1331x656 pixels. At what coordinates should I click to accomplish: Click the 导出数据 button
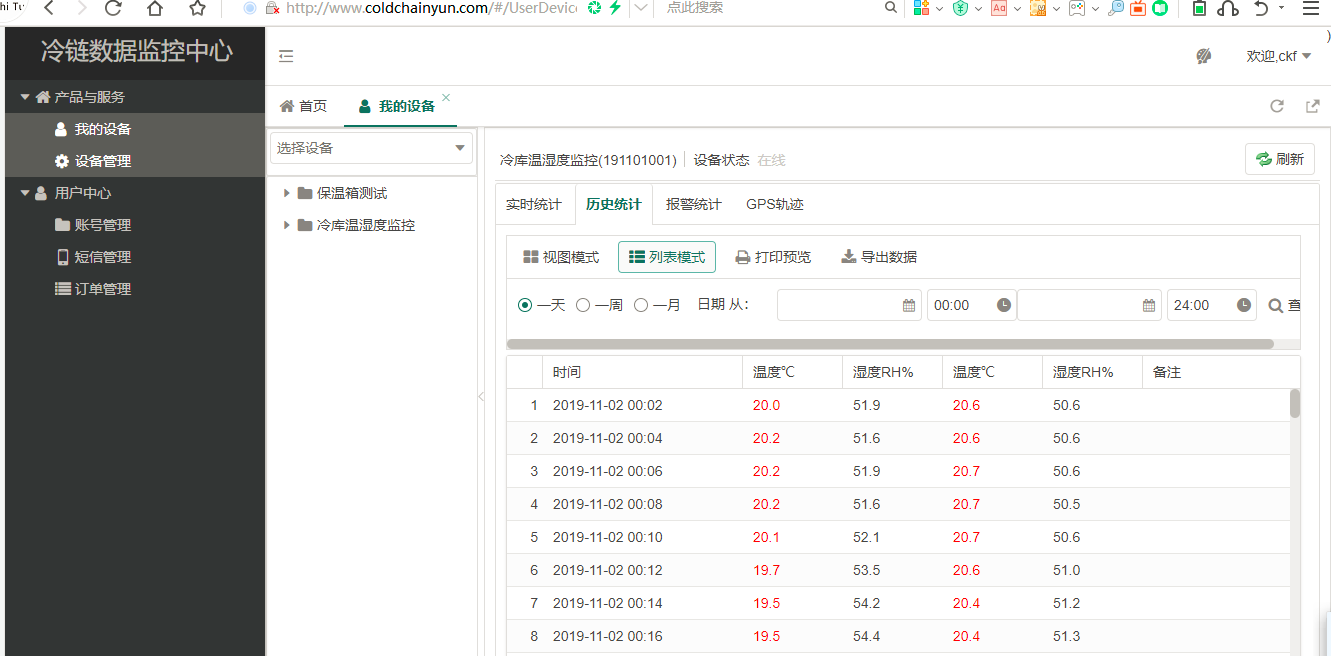[879, 257]
